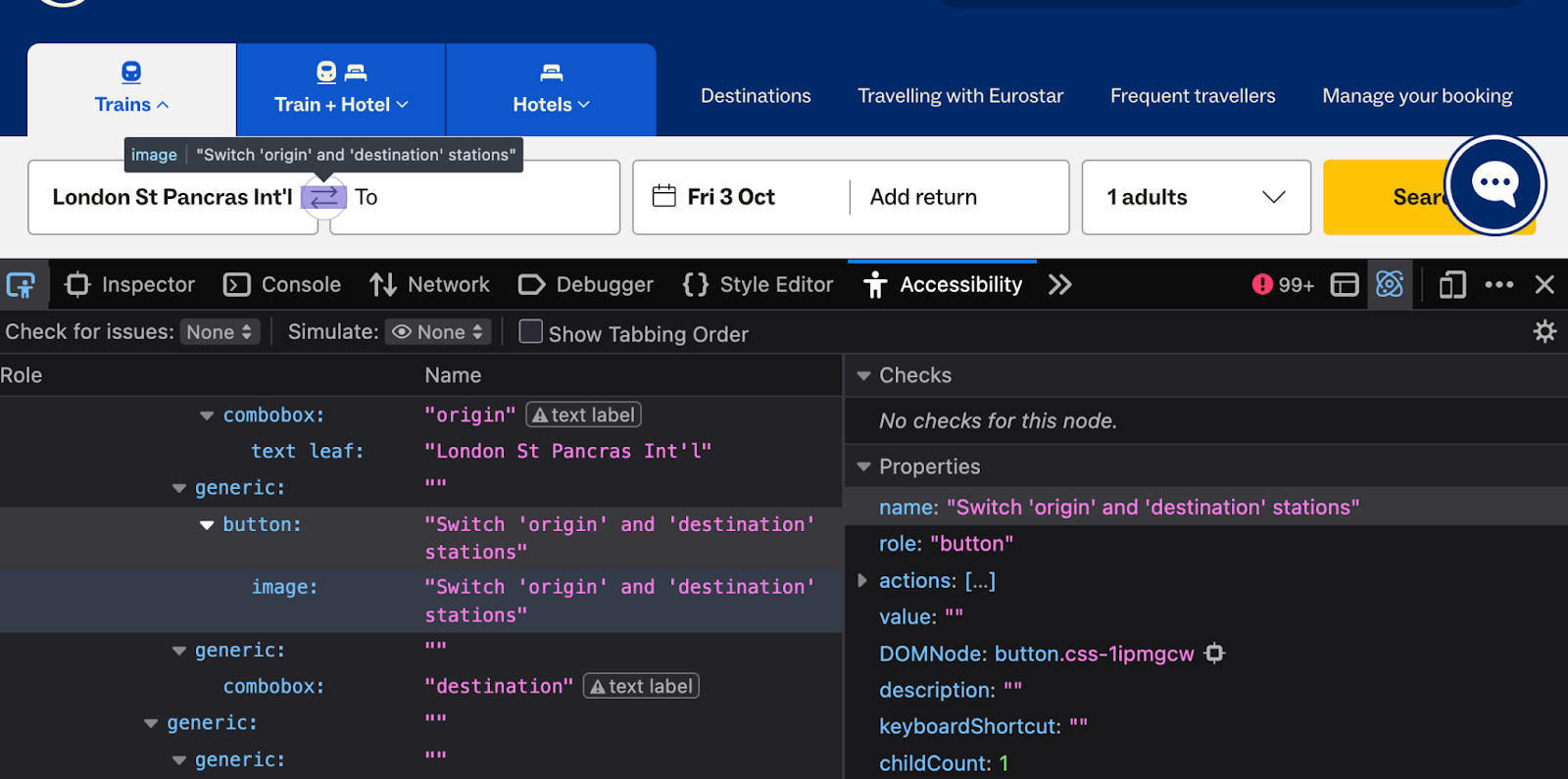Switch to the Debugger tab
Screen dimensions: 1568x779
coord(586,285)
